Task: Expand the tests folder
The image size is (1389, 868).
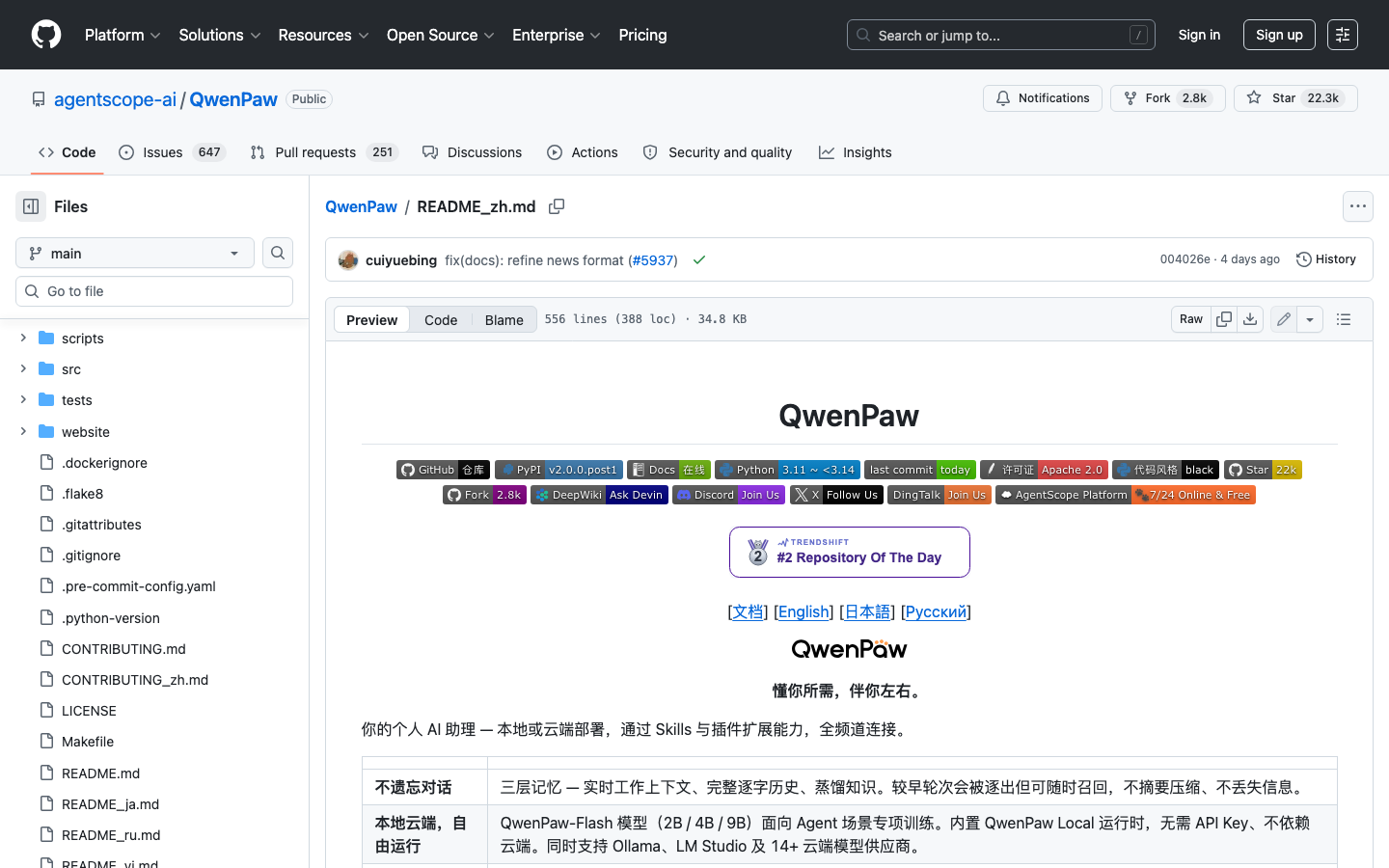Action: [23, 399]
